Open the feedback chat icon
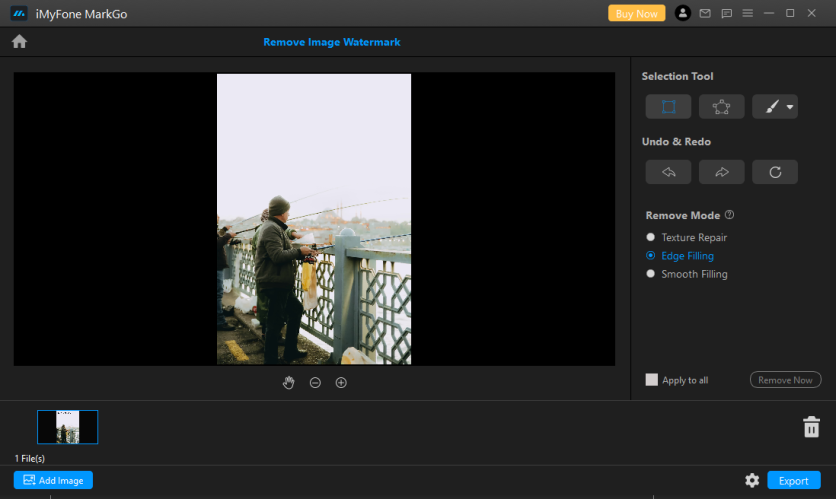This screenshot has height=499, width=836. click(726, 13)
